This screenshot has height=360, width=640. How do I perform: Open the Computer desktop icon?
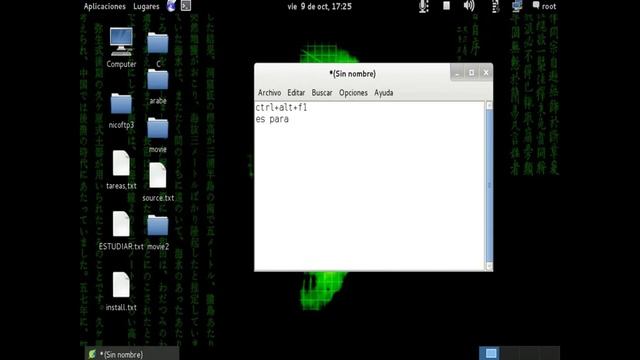pos(121,42)
